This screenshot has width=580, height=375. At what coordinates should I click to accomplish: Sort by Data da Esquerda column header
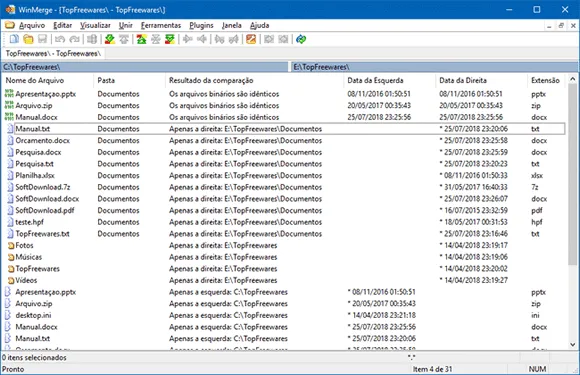[x=390, y=80]
